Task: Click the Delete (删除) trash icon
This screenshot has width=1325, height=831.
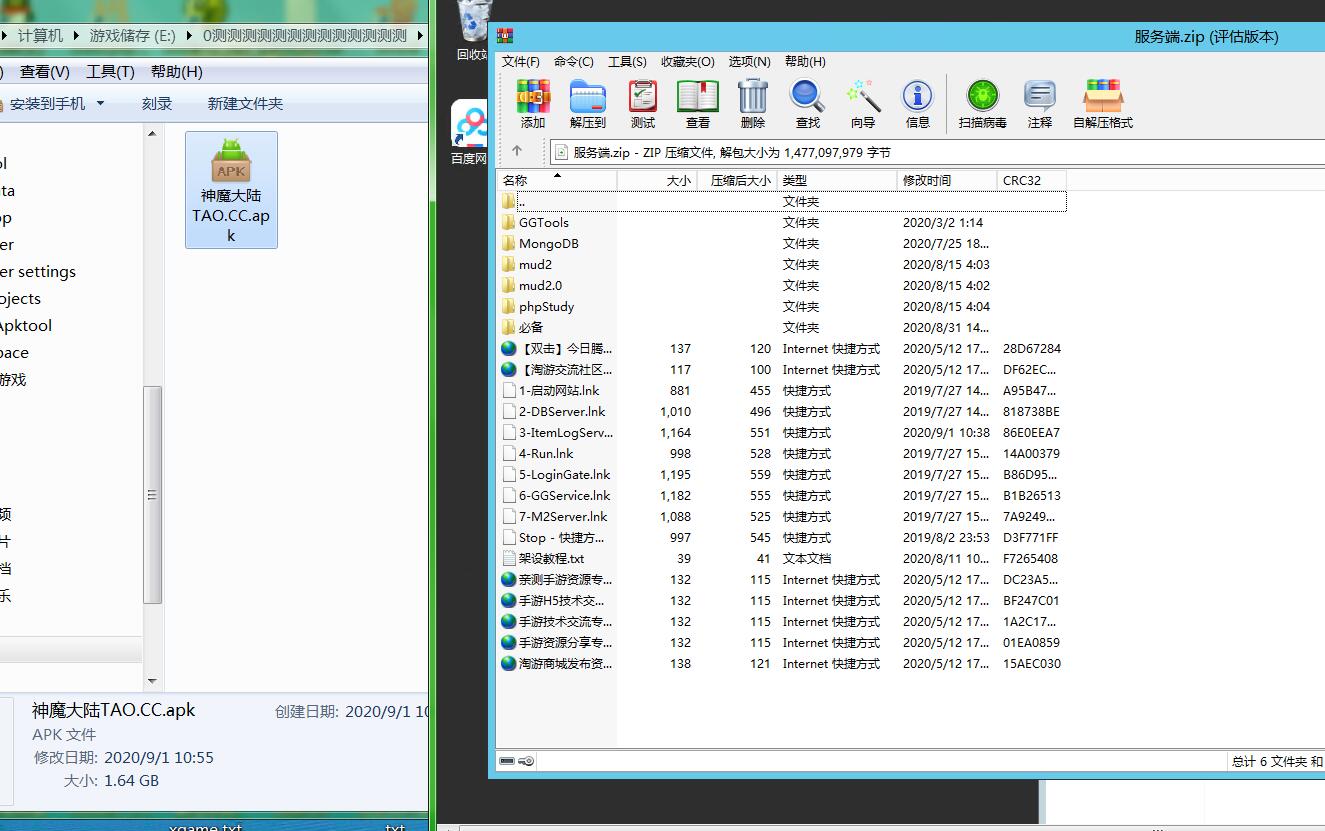Action: click(752, 104)
